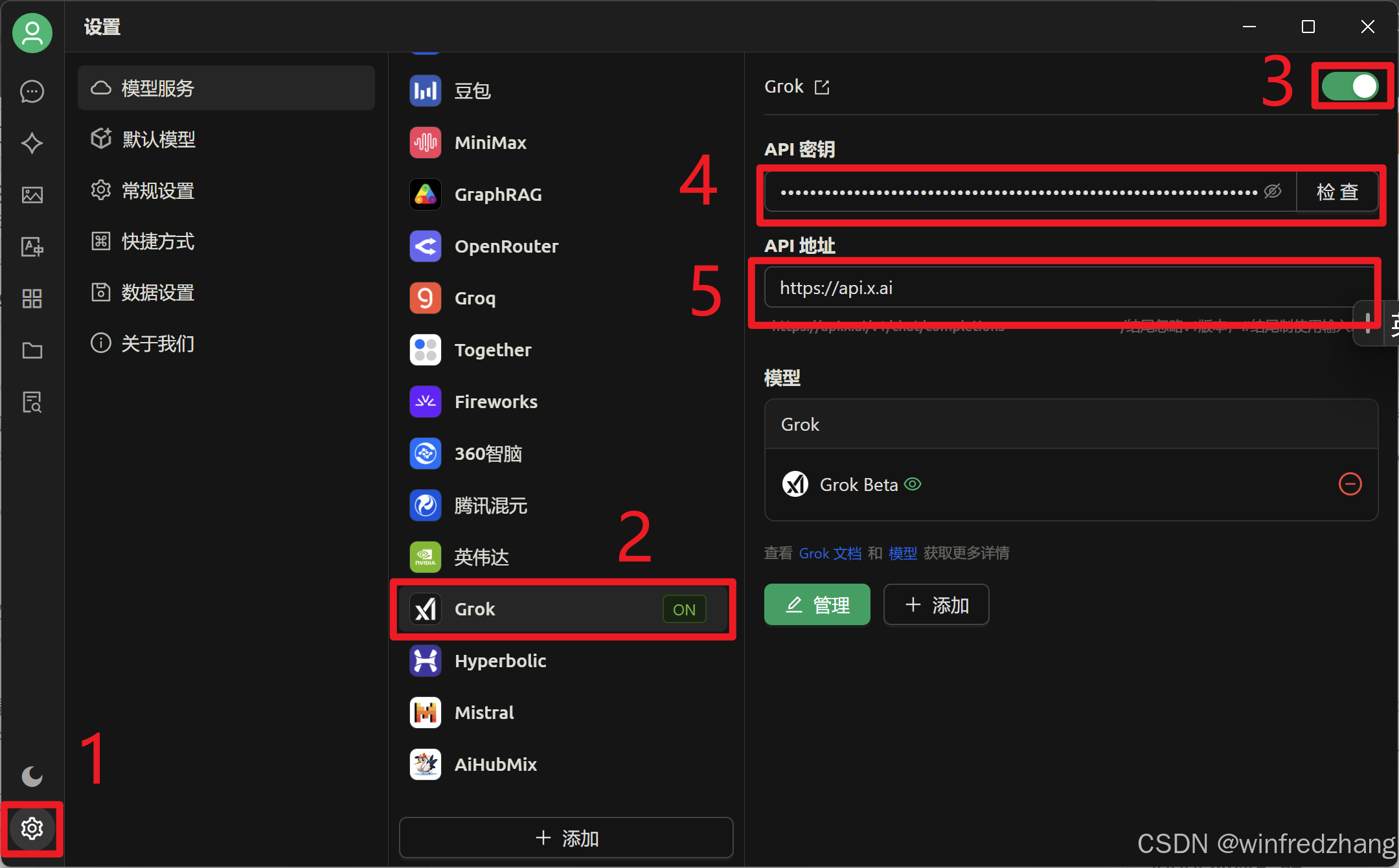Show the API key with eye icon
1399x868 pixels.
click(x=1273, y=191)
